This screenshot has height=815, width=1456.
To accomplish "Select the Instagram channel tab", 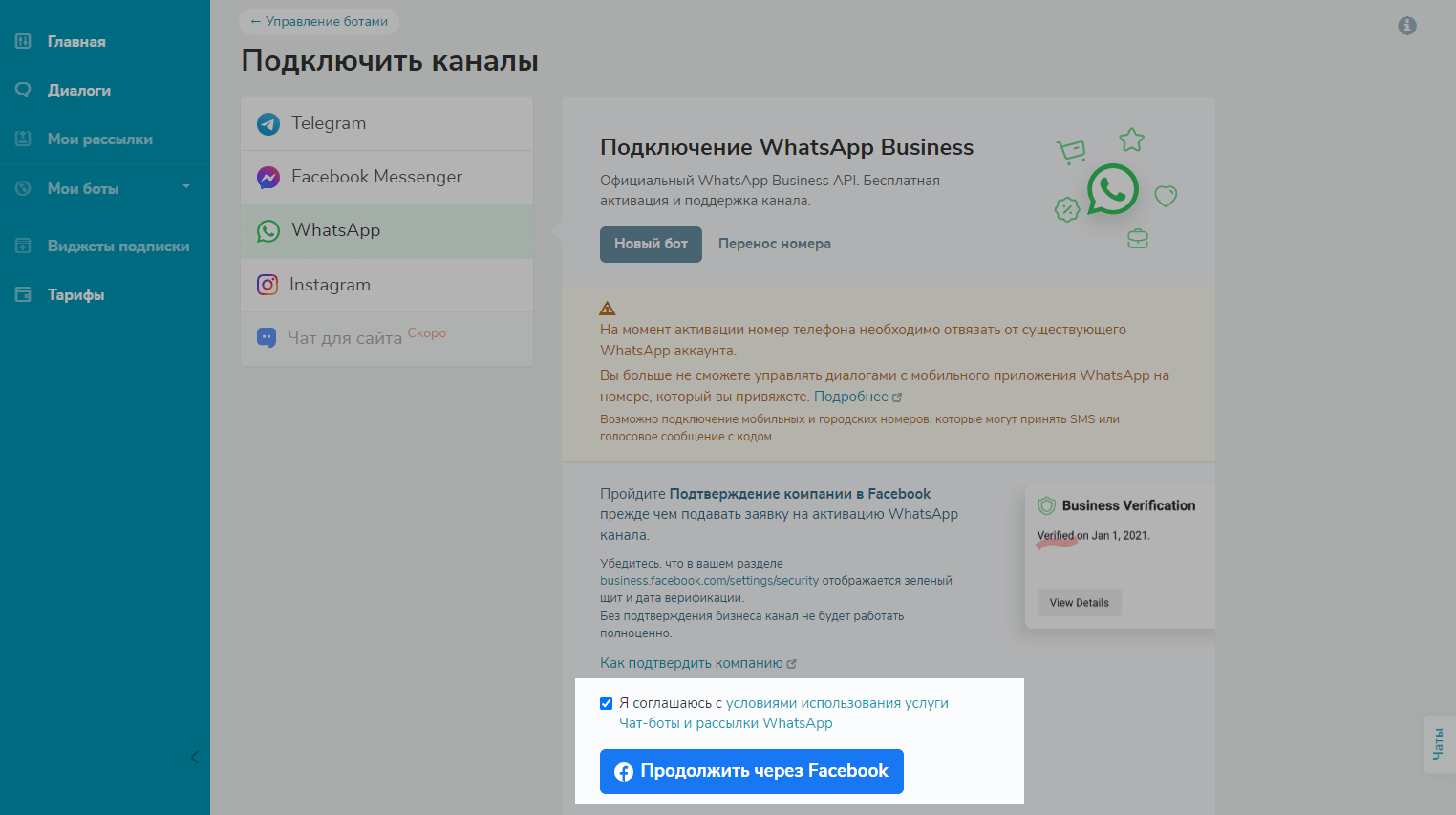I will tap(387, 284).
